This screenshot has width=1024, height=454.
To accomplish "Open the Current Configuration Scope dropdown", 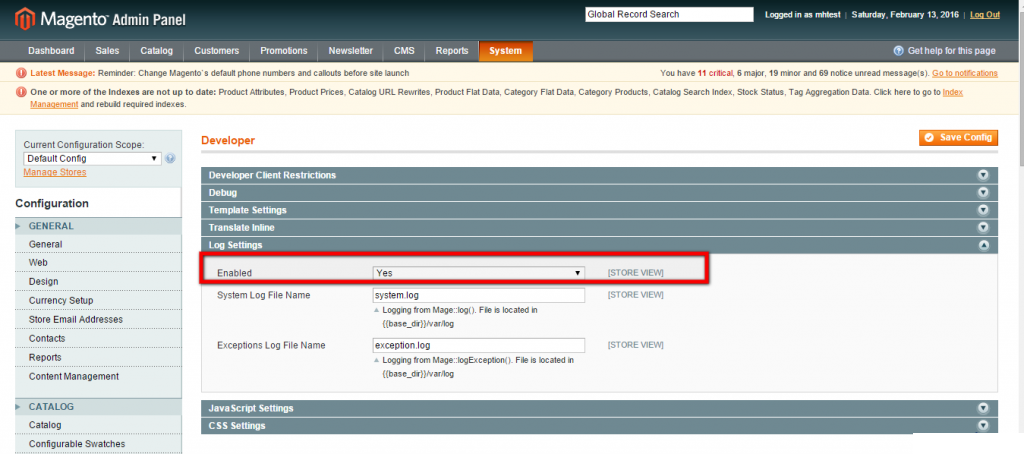I will tap(92, 159).
